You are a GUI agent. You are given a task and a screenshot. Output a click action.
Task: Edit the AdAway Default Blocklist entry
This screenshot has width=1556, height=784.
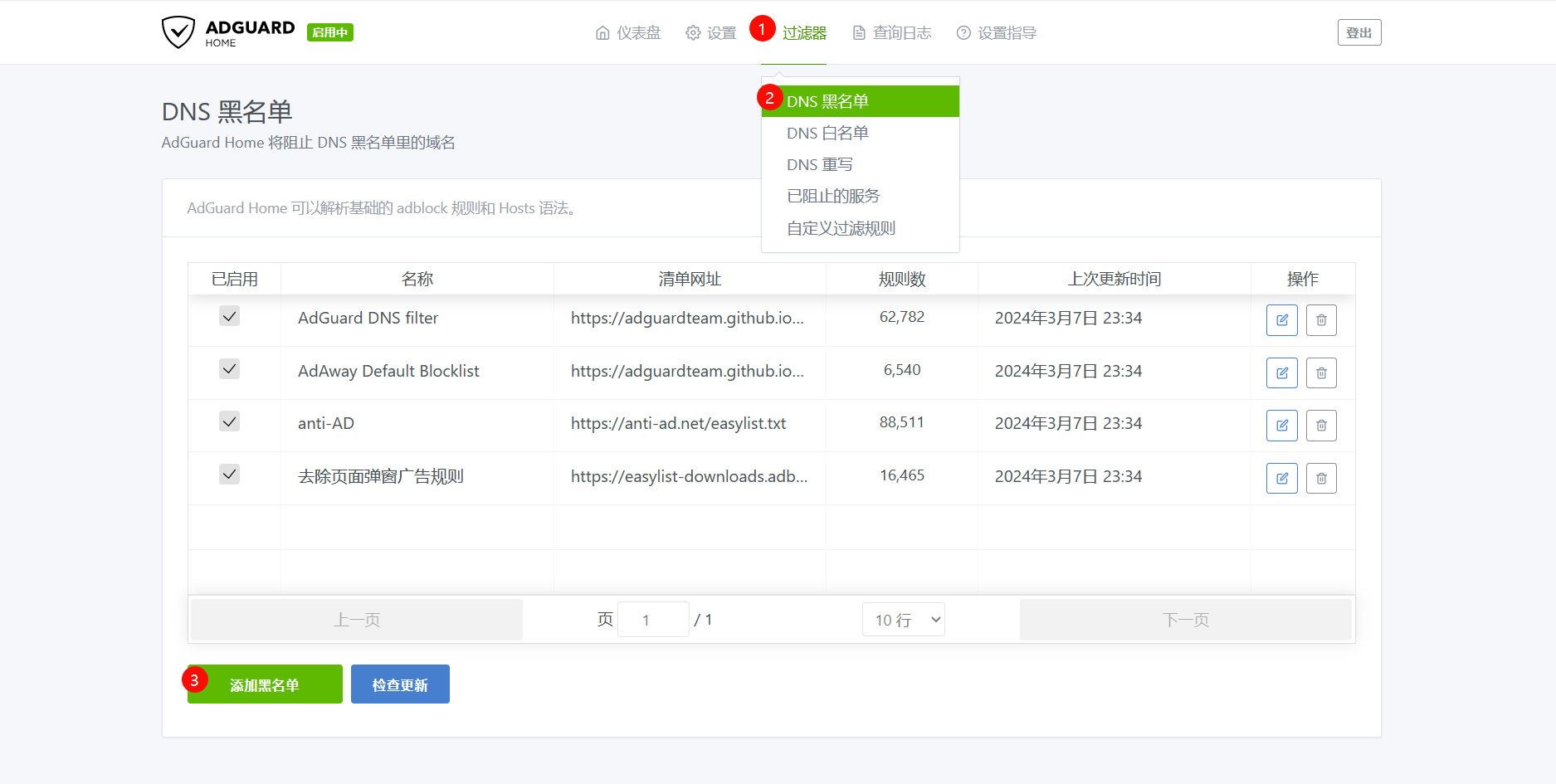tap(1282, 373)
